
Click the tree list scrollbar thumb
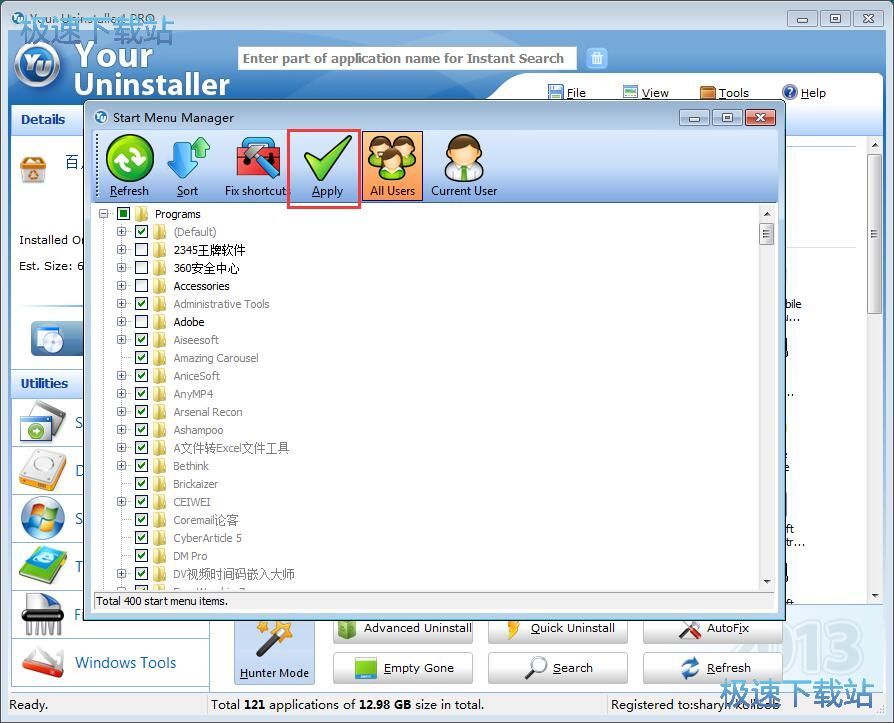click(x=767, y=234)
